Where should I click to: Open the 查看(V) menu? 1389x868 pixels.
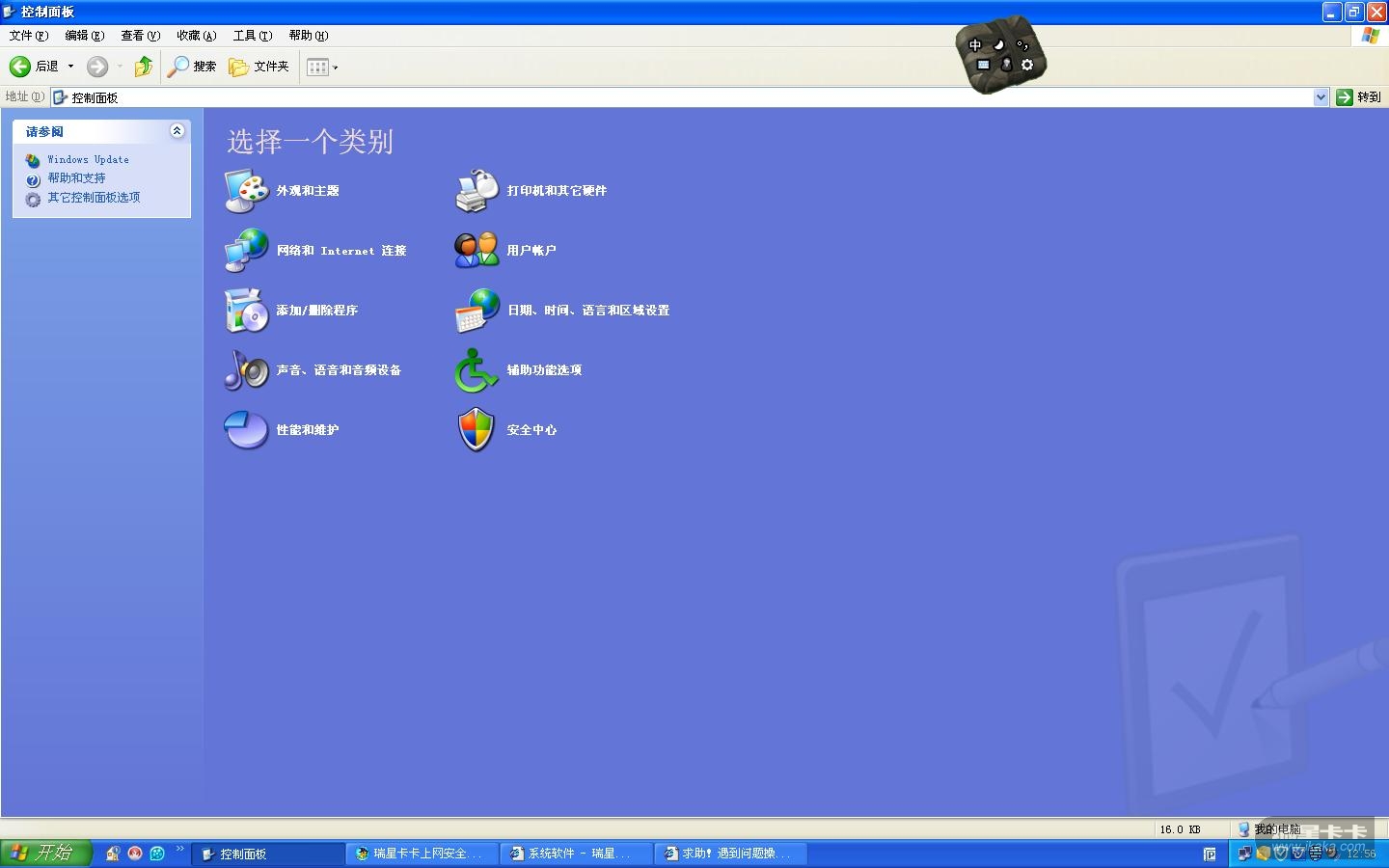[x=141, y=36]
